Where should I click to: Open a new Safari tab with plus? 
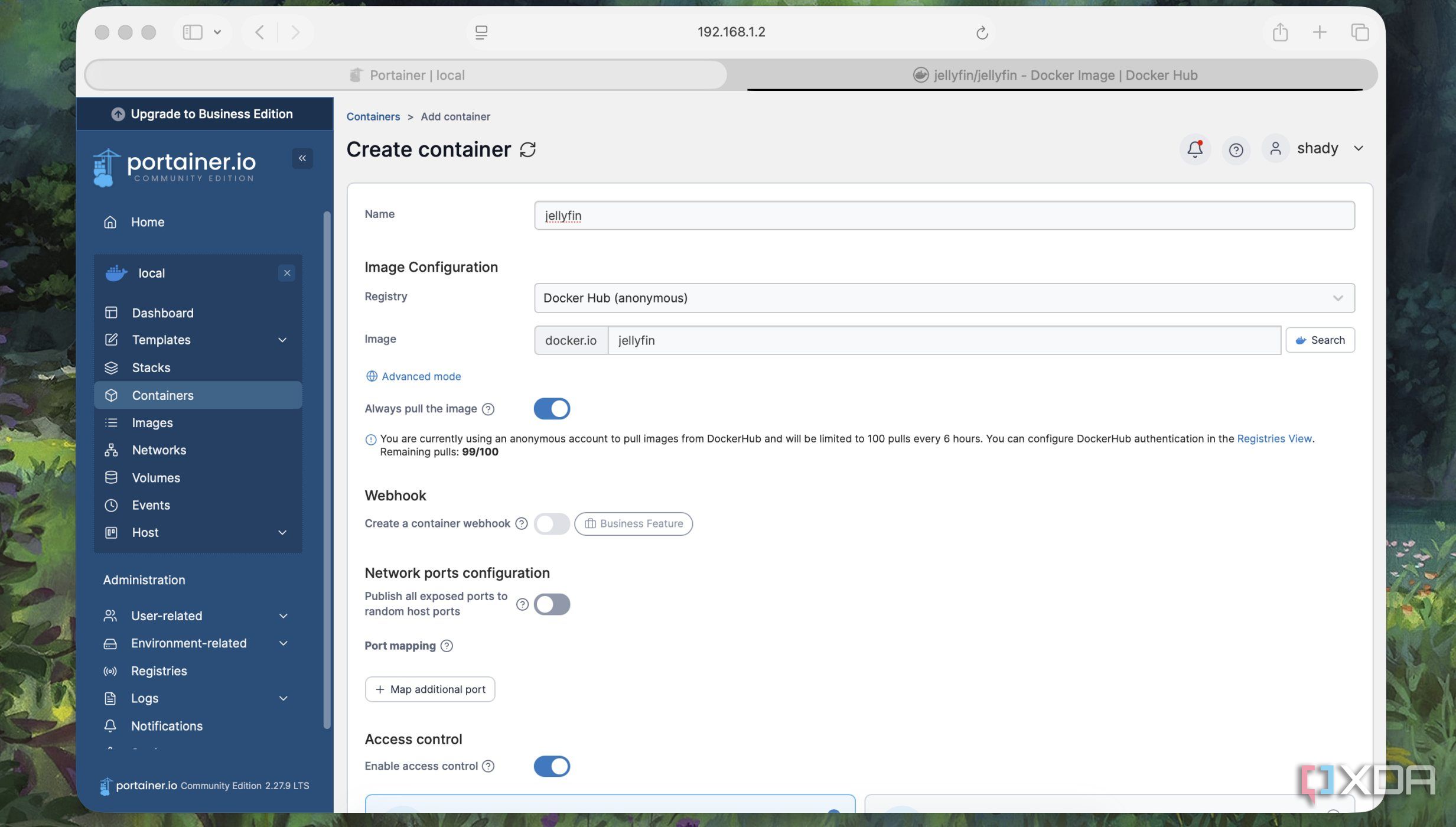coord(1320,32)
